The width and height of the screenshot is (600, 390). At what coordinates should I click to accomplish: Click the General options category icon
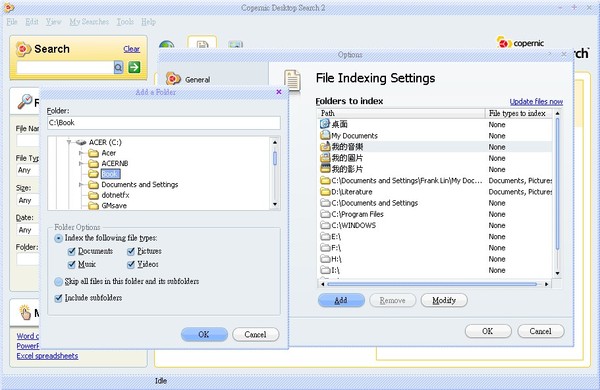[x=173, y=78]
